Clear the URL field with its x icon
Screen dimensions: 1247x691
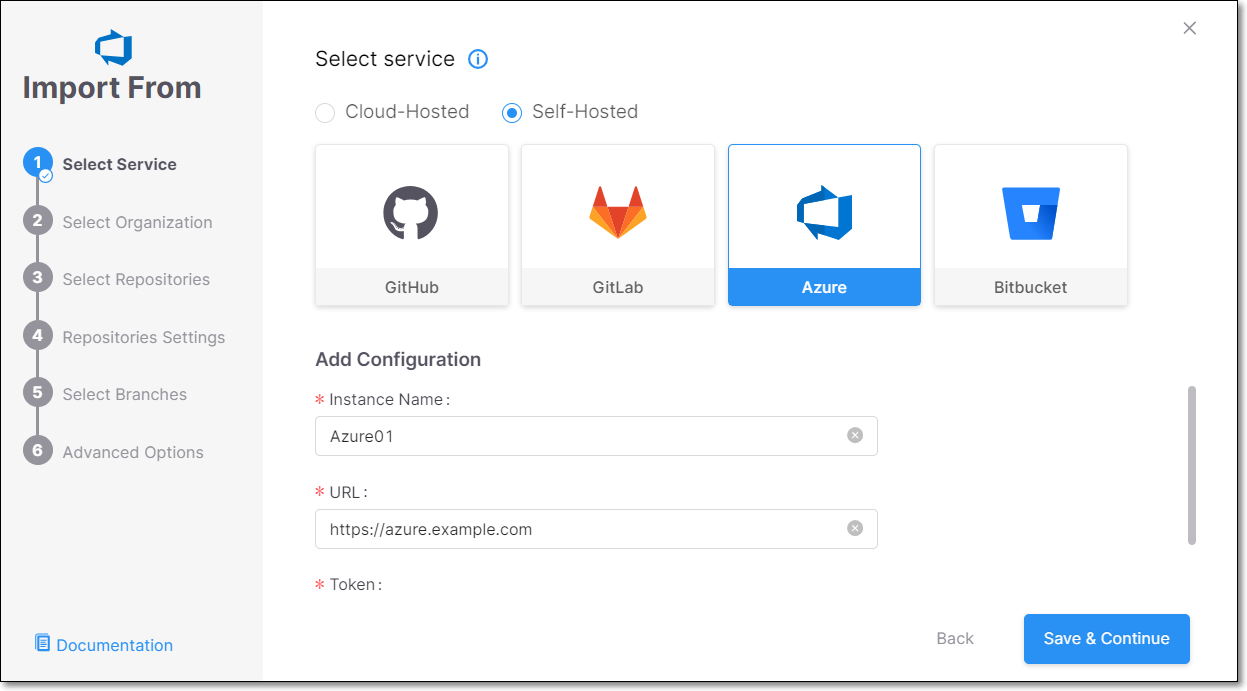pyautogui.click(x=855, y=528)
